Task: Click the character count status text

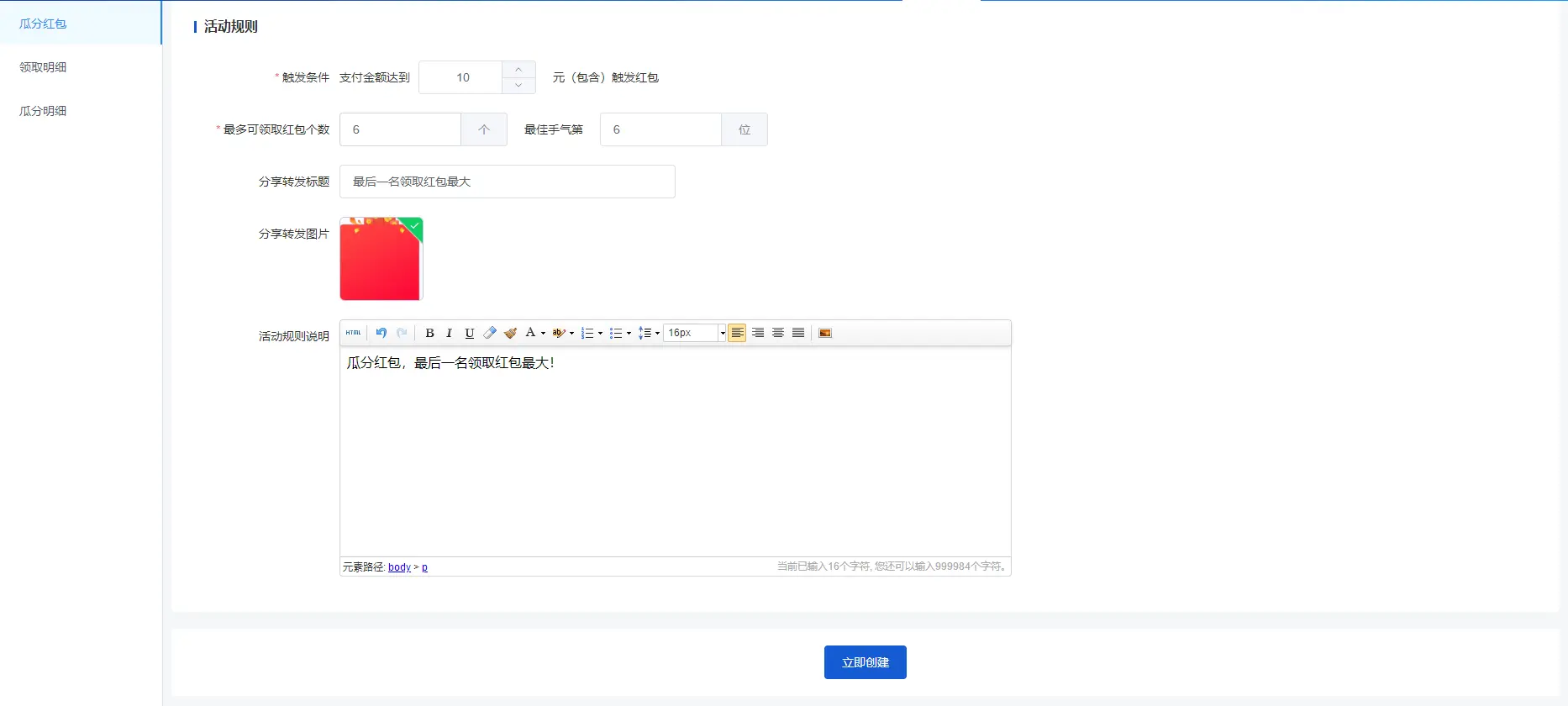Action: [892, 566]
